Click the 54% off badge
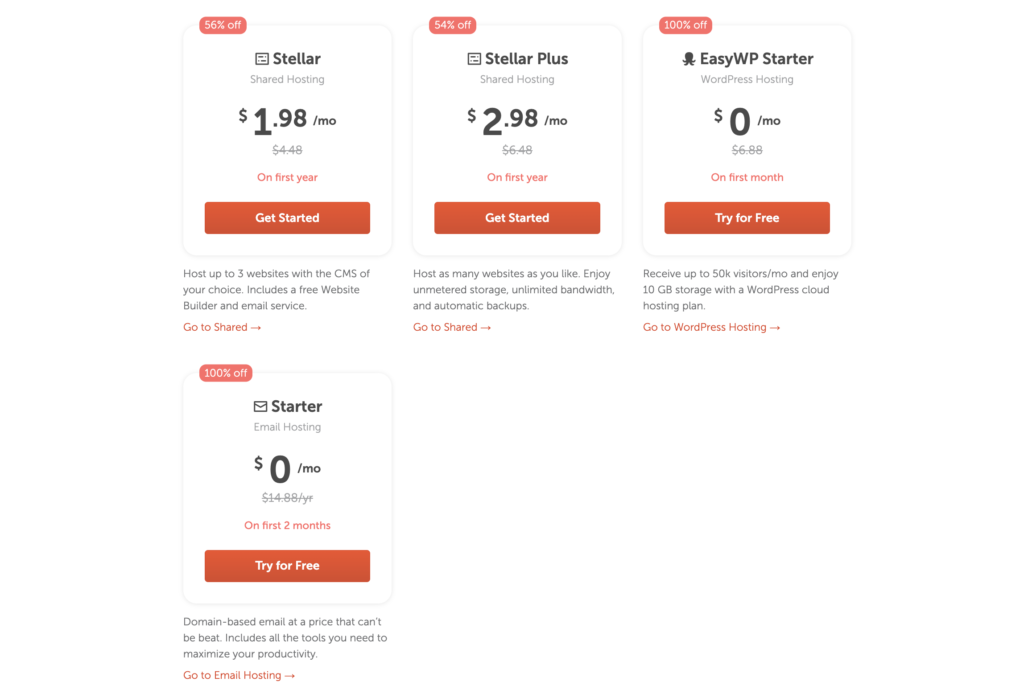The width and height of the screenshot is (1024, 698). (x=453, y=25)
